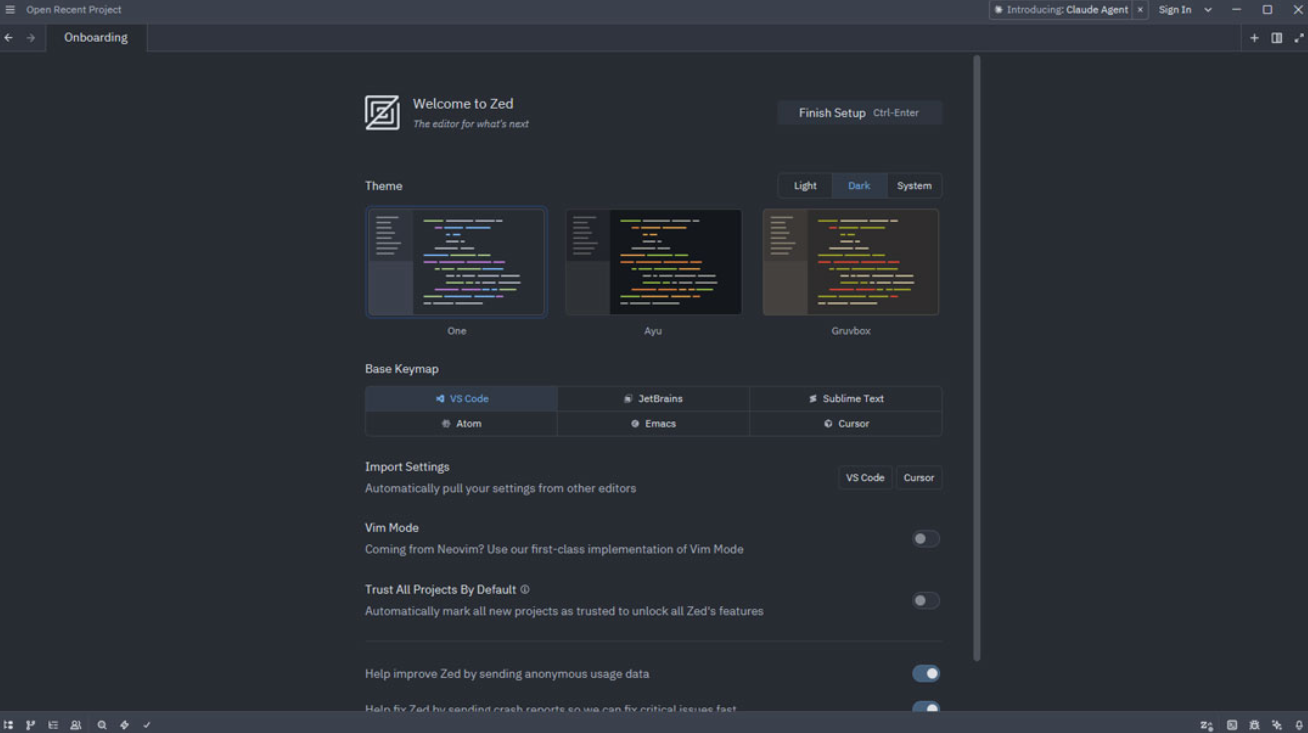Disable anonymous usage data sharing toggle
1308x733 pixels.
tap(925, 674)
